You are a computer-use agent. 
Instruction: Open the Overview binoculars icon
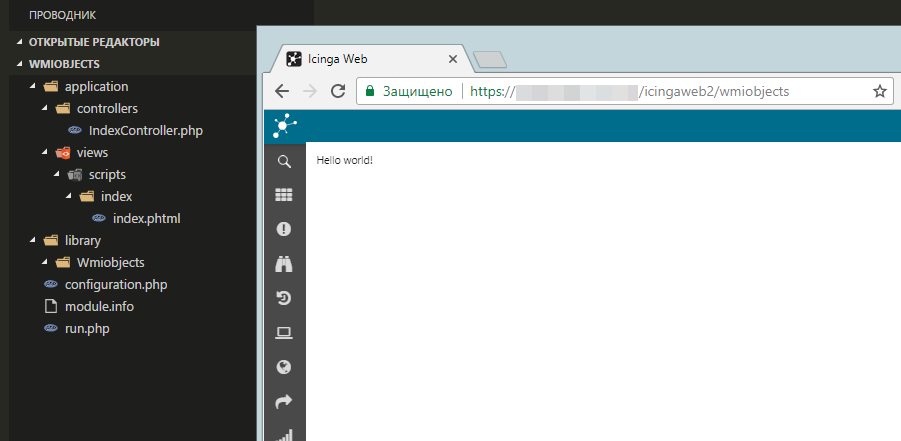pos(284,264)
